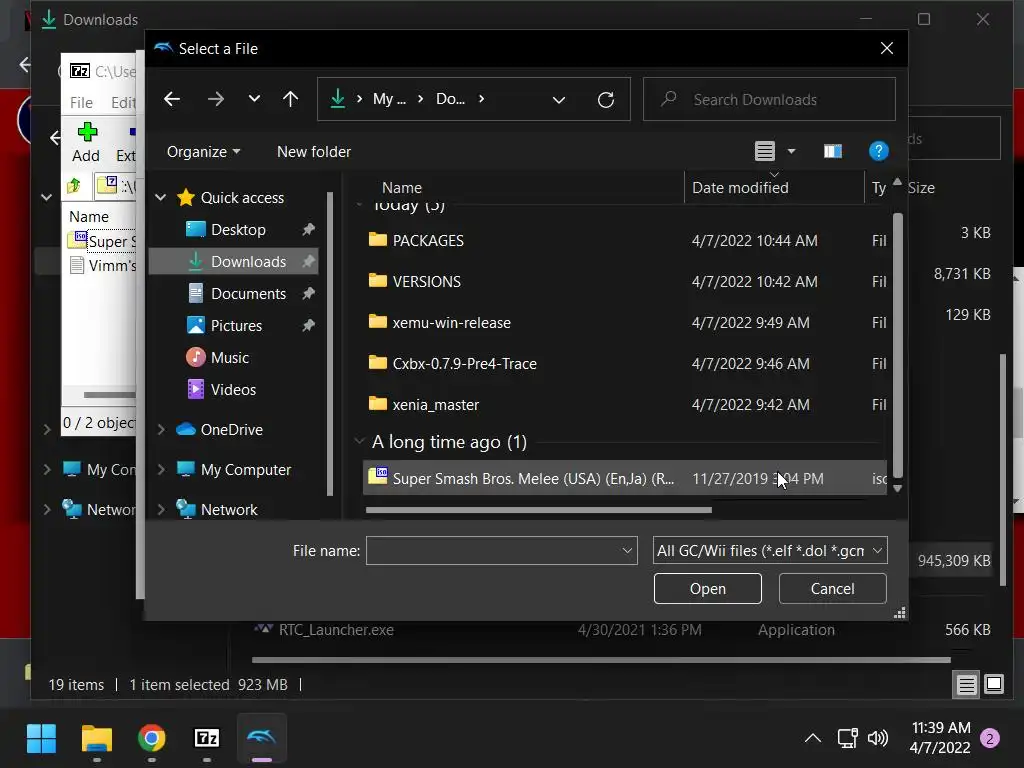Expand Network in the dialog tree
Image resolution: width=1024 pixels, height=768 pixels.
tap(161, 509)
